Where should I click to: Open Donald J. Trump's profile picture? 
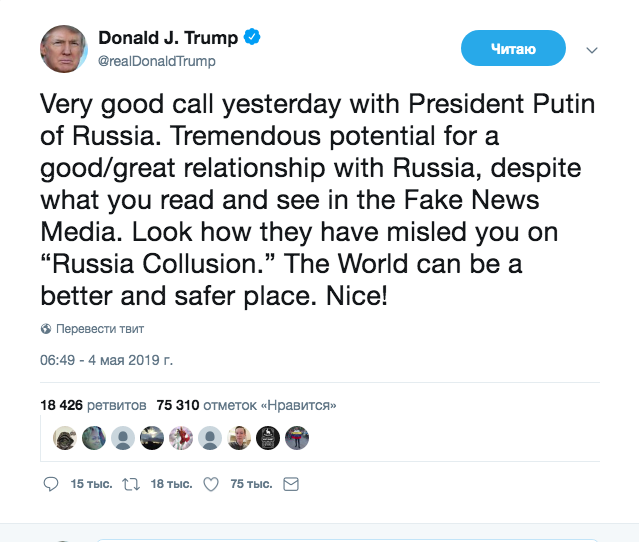click(x=64, y=49)
